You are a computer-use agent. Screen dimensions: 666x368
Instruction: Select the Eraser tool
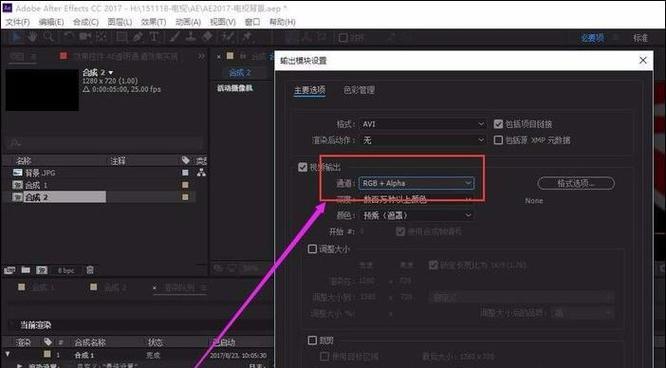point(207,37)
